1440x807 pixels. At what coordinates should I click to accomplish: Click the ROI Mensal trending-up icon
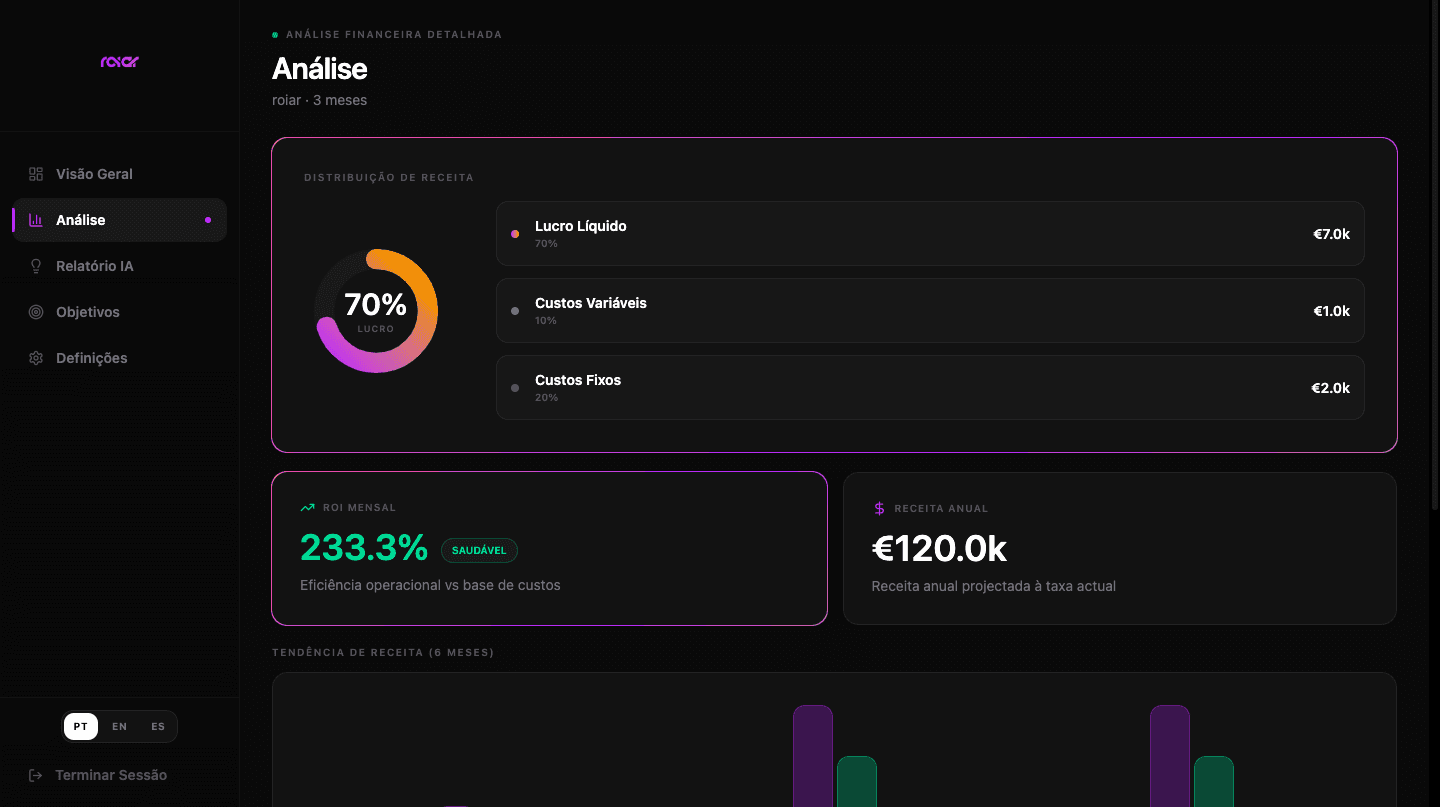(x=308, y=508)
